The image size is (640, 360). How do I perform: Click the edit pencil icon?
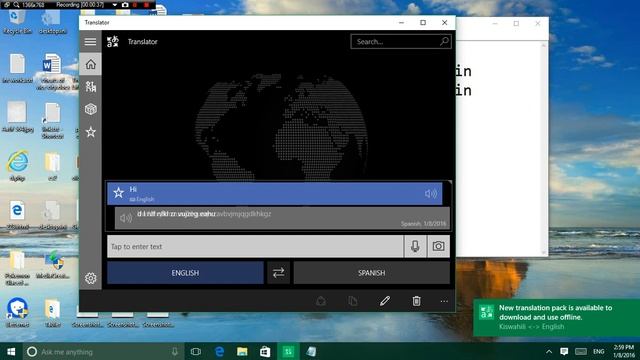[x=384, y=301]
